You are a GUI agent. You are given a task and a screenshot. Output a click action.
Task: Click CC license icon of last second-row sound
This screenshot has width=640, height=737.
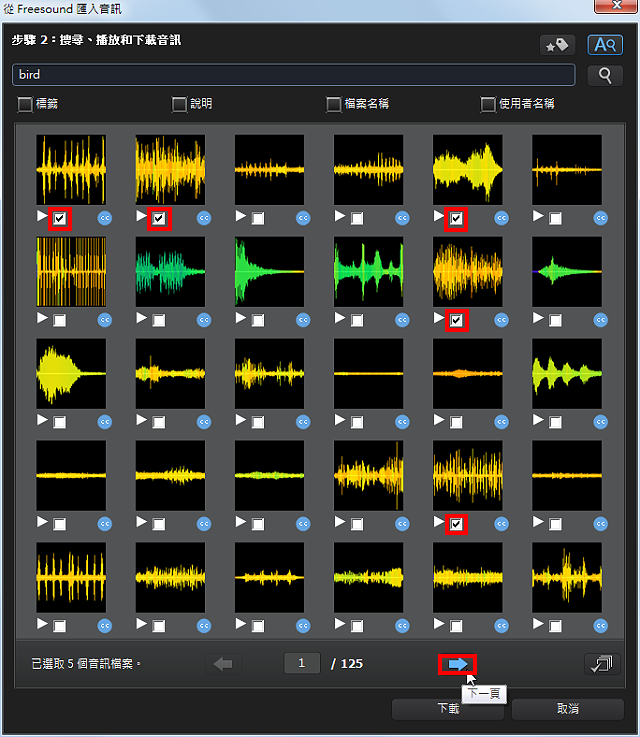[x=601, y=320]
